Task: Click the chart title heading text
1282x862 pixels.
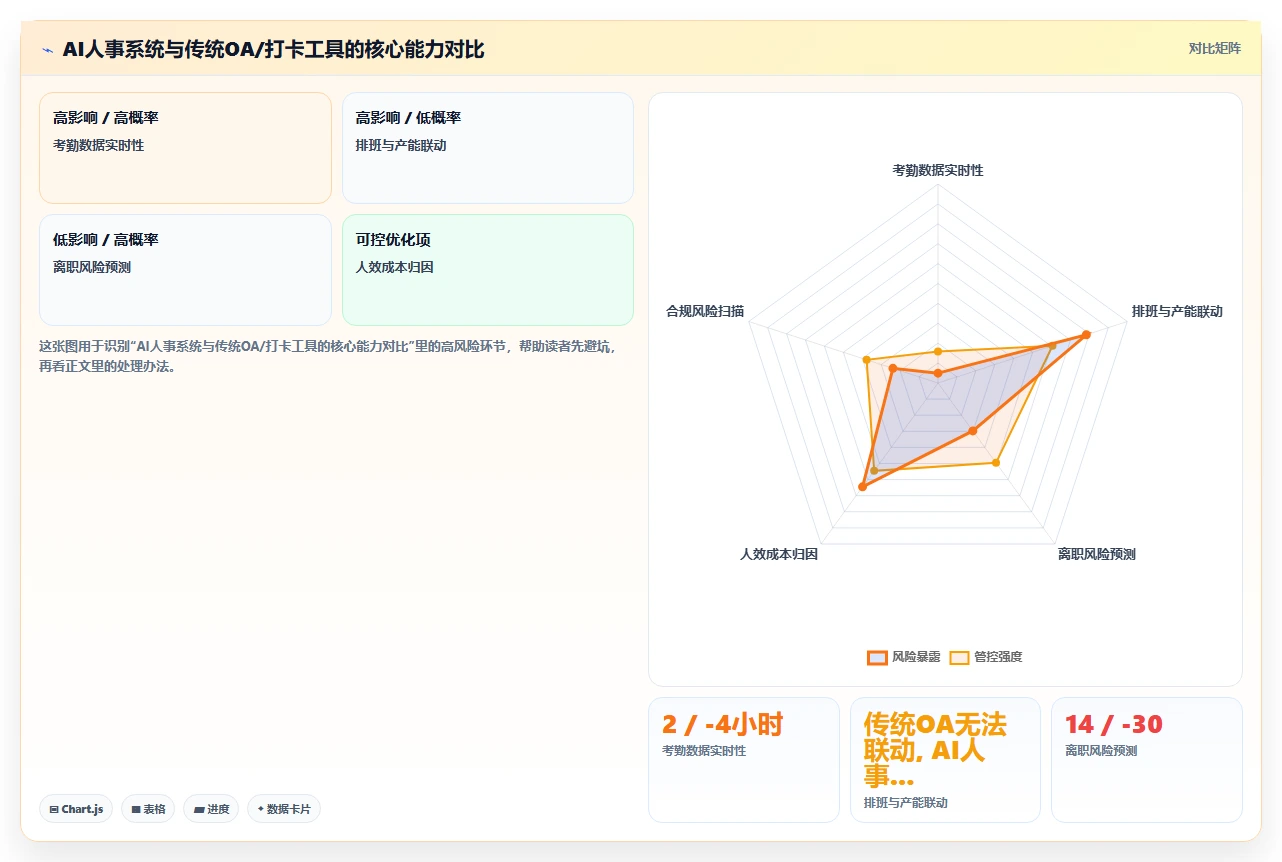Action: [274, 49]
